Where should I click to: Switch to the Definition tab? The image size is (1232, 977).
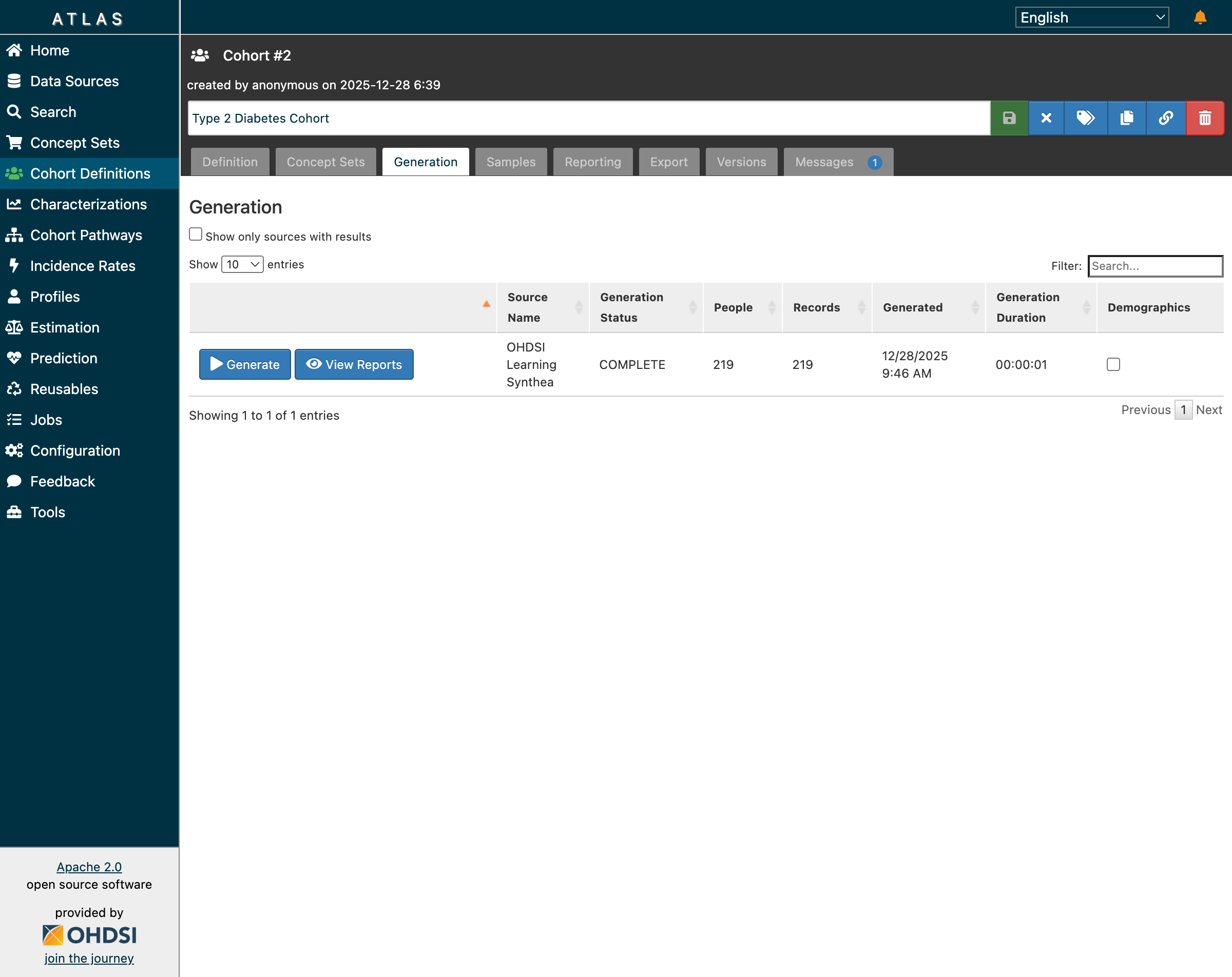(229, 162)
